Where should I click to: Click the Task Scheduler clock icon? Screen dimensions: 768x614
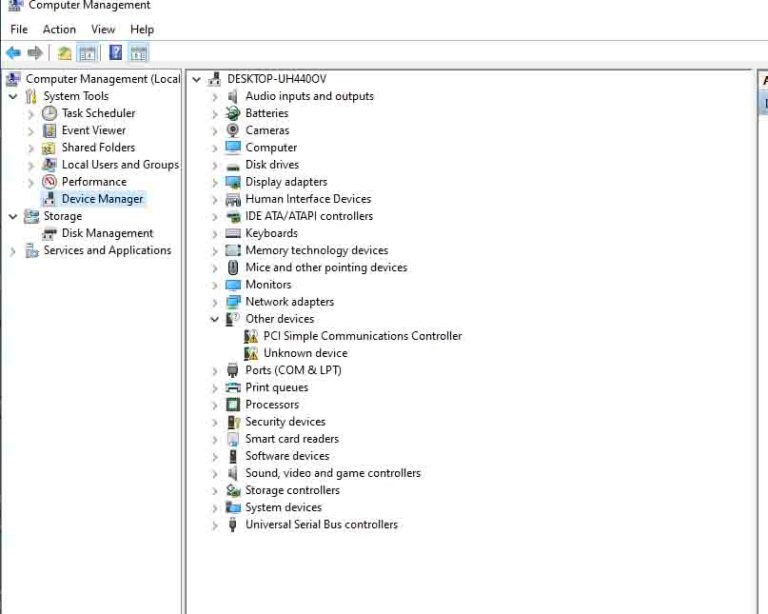(50, 113)
